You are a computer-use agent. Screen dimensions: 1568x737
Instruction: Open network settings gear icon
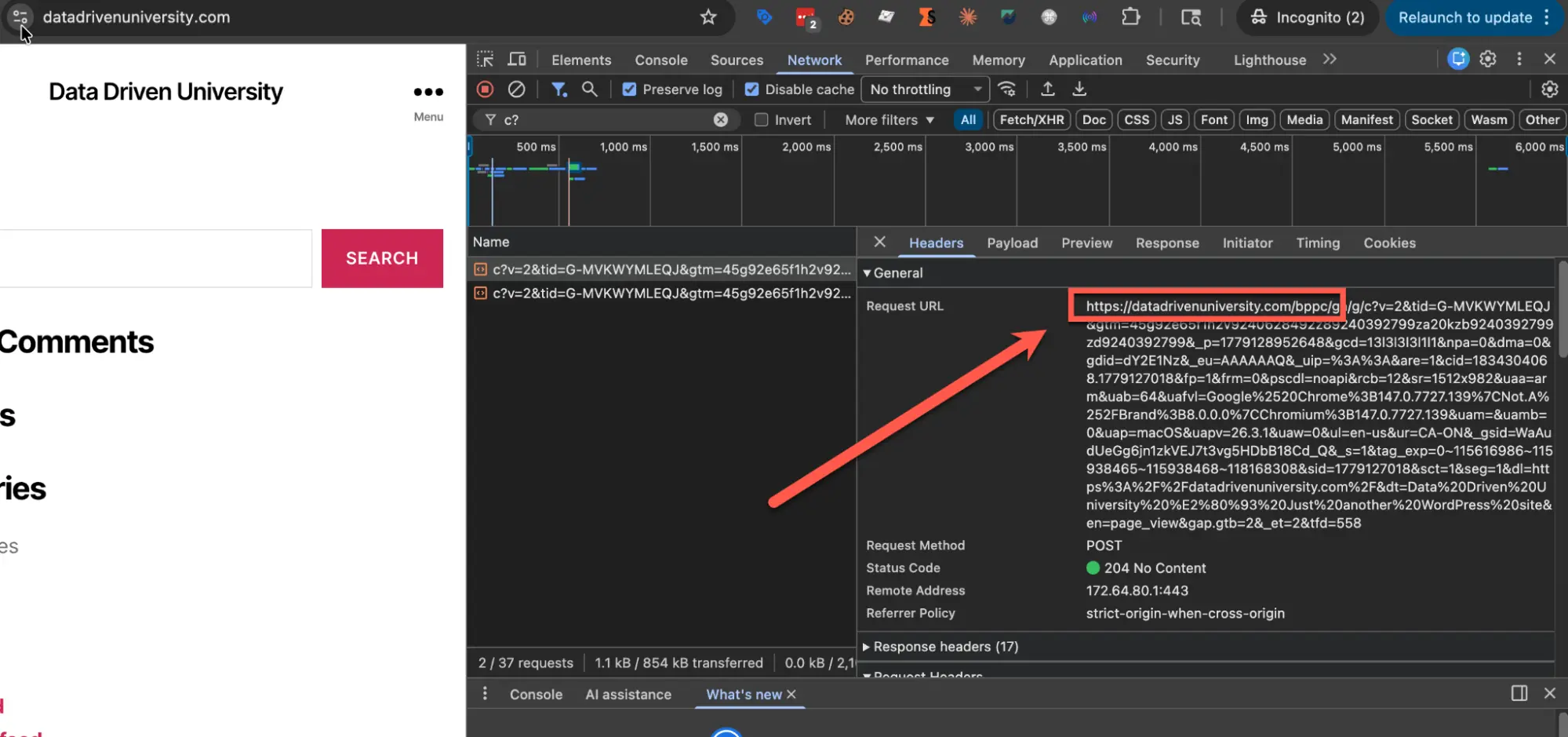click(1549, 89)
